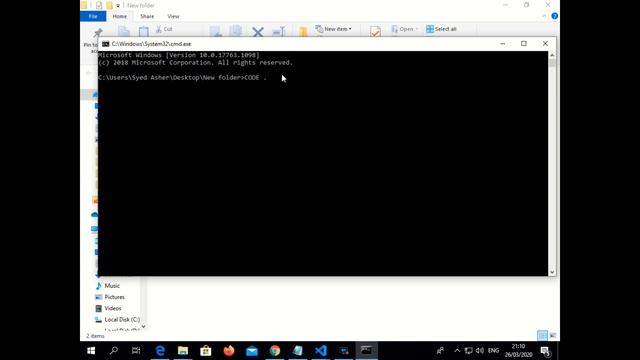Click the Pin to Quick access icon
Screen dimensions: 640x360
98,33
